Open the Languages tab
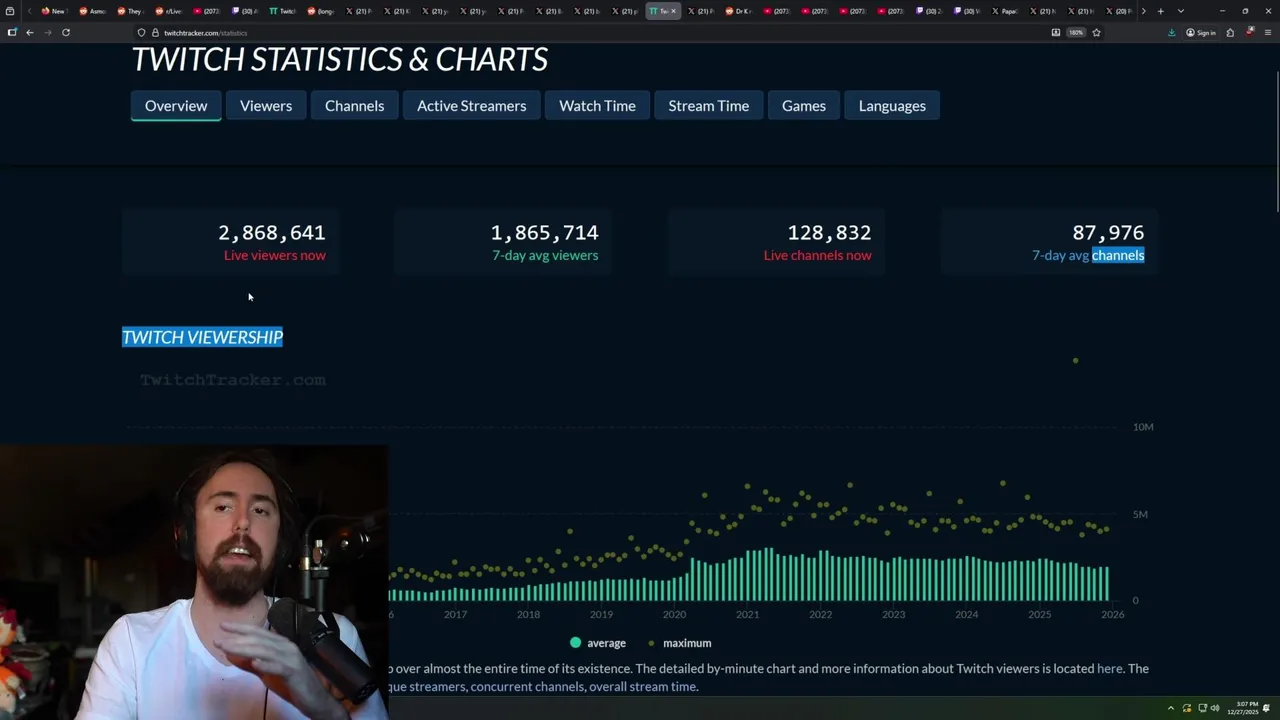The width and height of the screenshot is (1280, 720). [892, 105]
